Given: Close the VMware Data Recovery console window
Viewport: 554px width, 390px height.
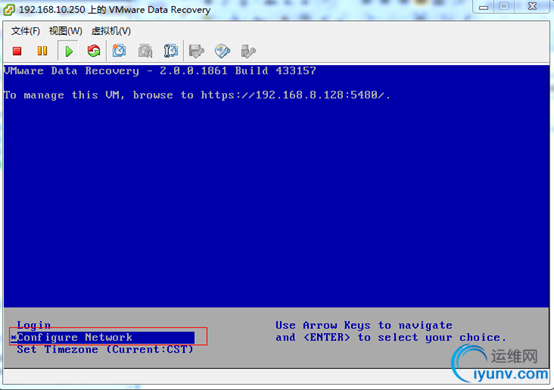Looking at the screenshot, I should 532,7.
